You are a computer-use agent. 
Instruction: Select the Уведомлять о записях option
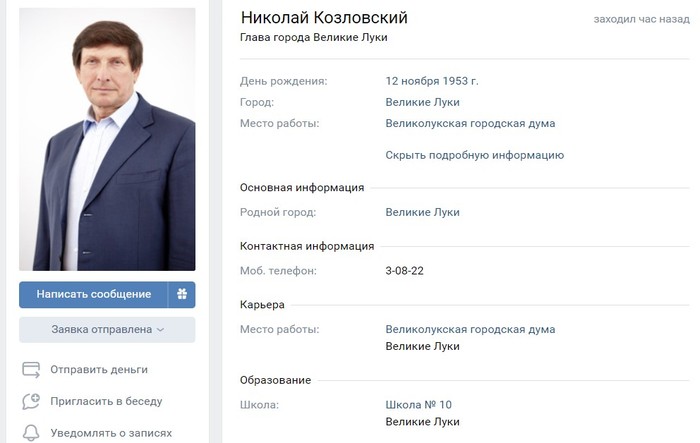111,433
